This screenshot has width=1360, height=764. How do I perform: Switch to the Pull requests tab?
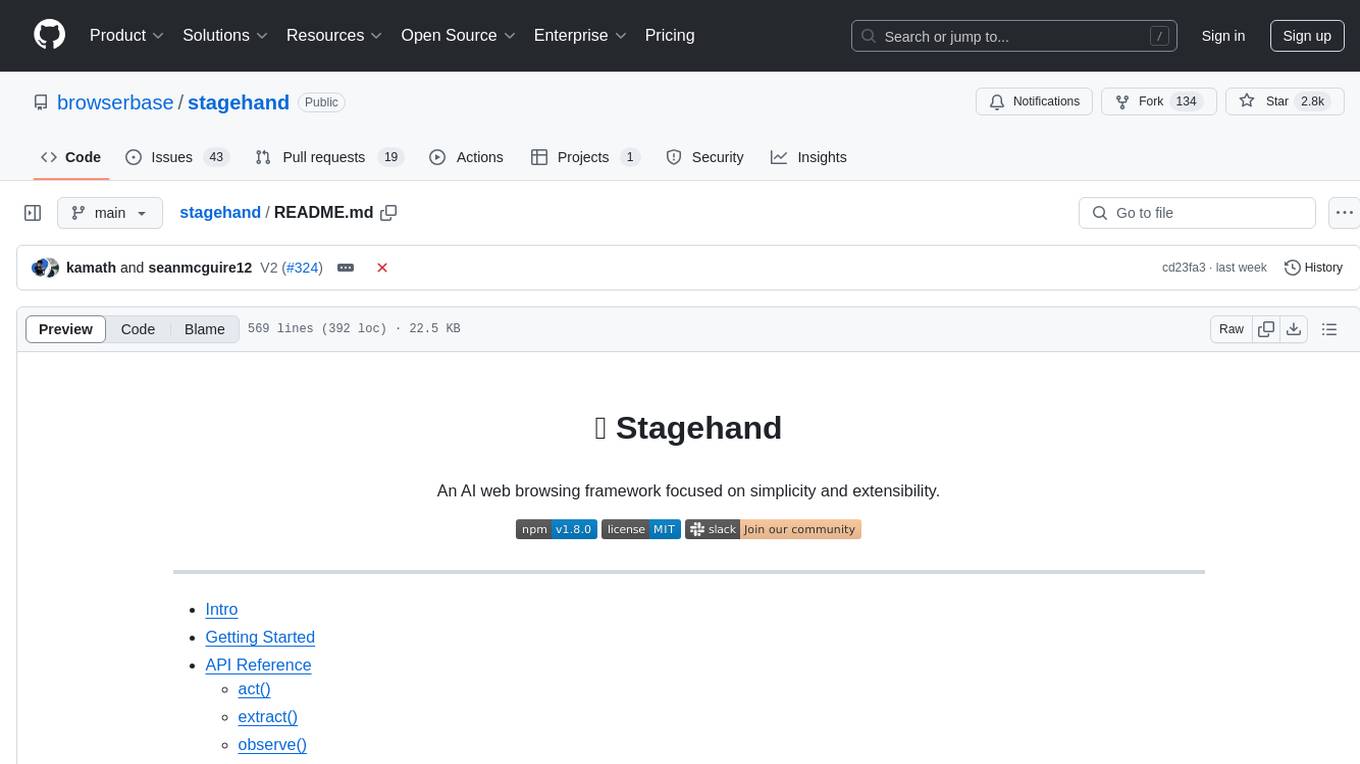329,157
